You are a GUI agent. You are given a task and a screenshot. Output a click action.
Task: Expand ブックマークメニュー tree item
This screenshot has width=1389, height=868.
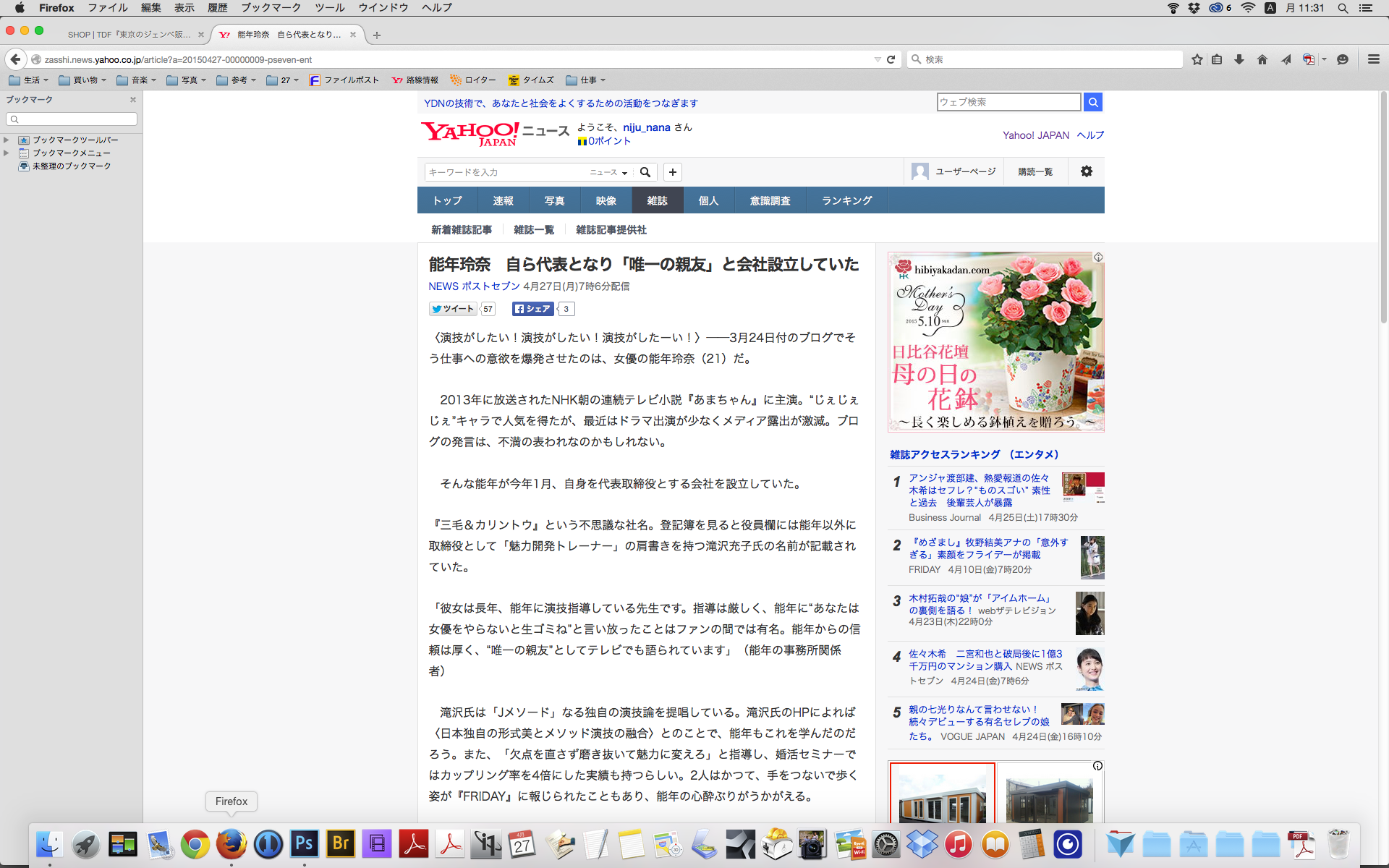click(7, 153)
